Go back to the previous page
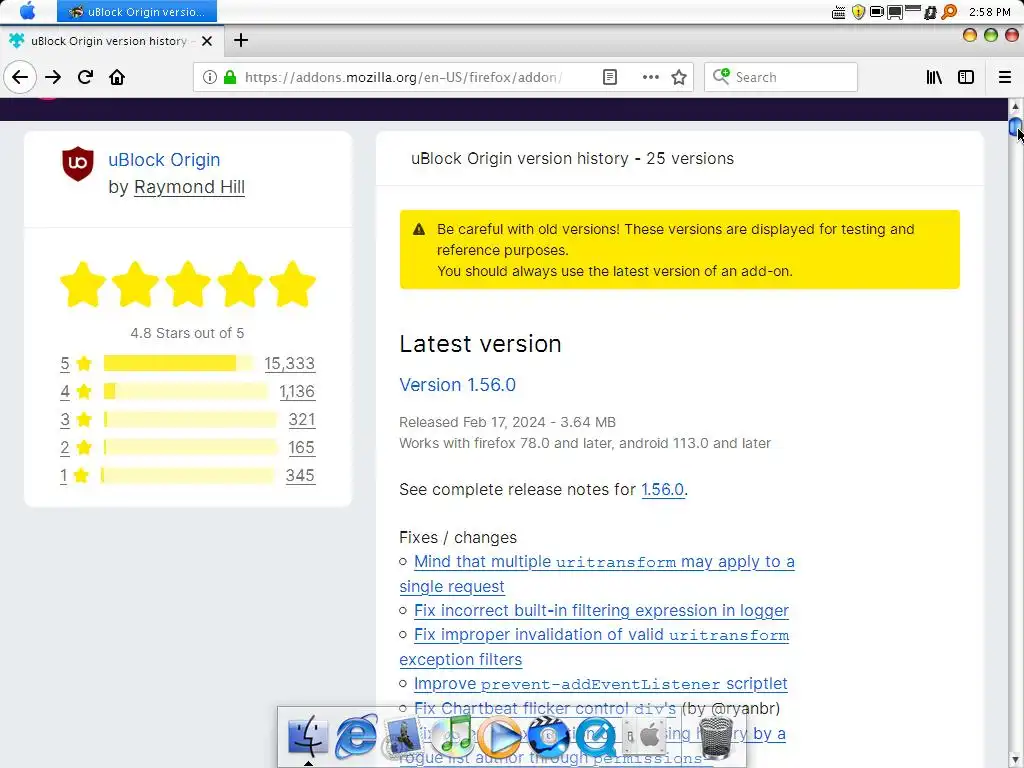1024x768 pixels. [x=20, y=77]
